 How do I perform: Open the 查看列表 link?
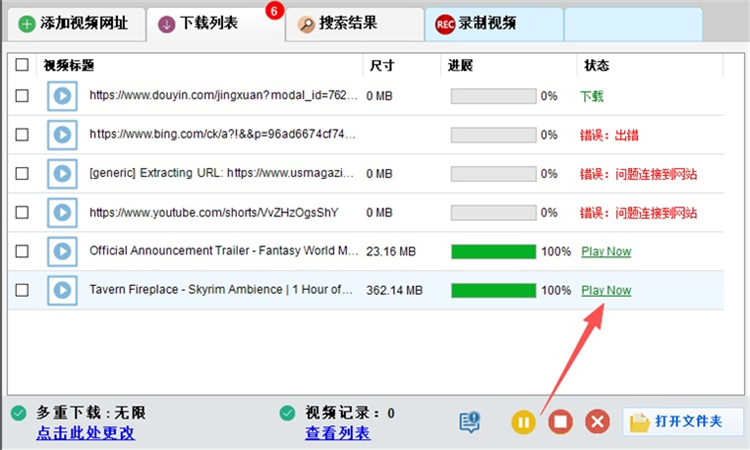pos(338,433)
